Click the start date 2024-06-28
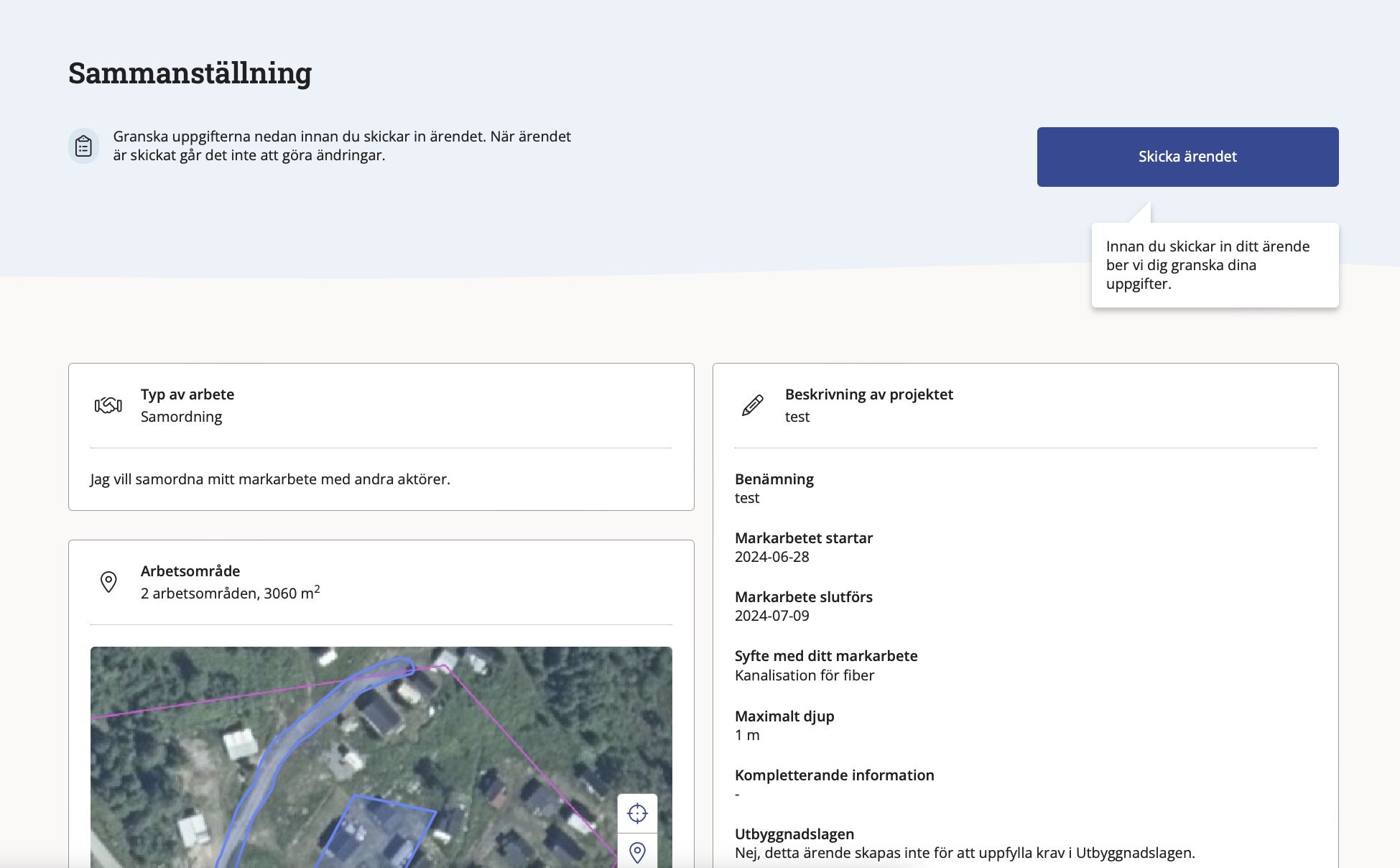Image resolution: width=1400 pixels, height=868 pixels. coord(772,557)
